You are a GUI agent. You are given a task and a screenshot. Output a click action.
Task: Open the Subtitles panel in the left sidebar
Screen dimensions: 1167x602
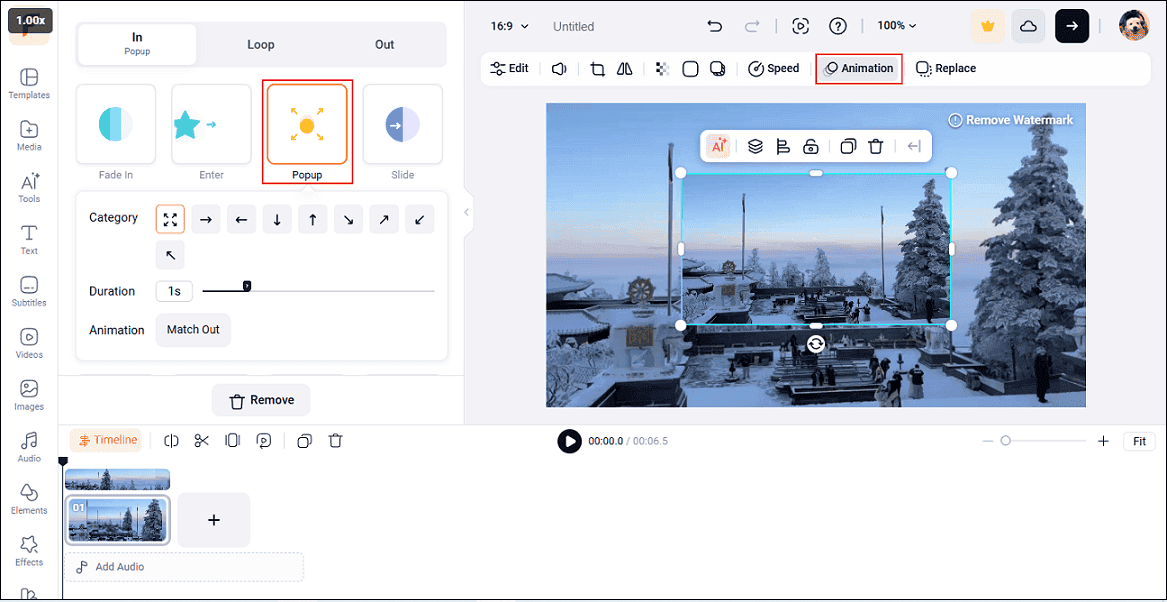29,290
